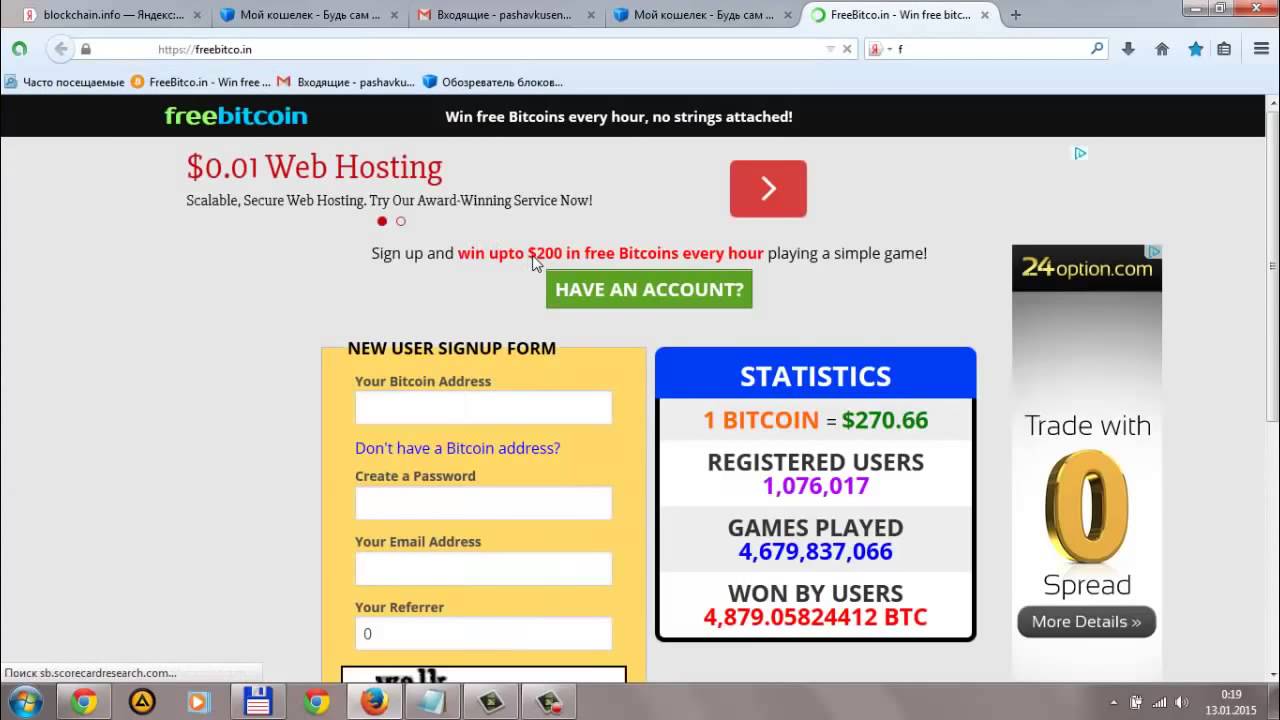Click the 1,076,017 registered users value

click(816, 486)
